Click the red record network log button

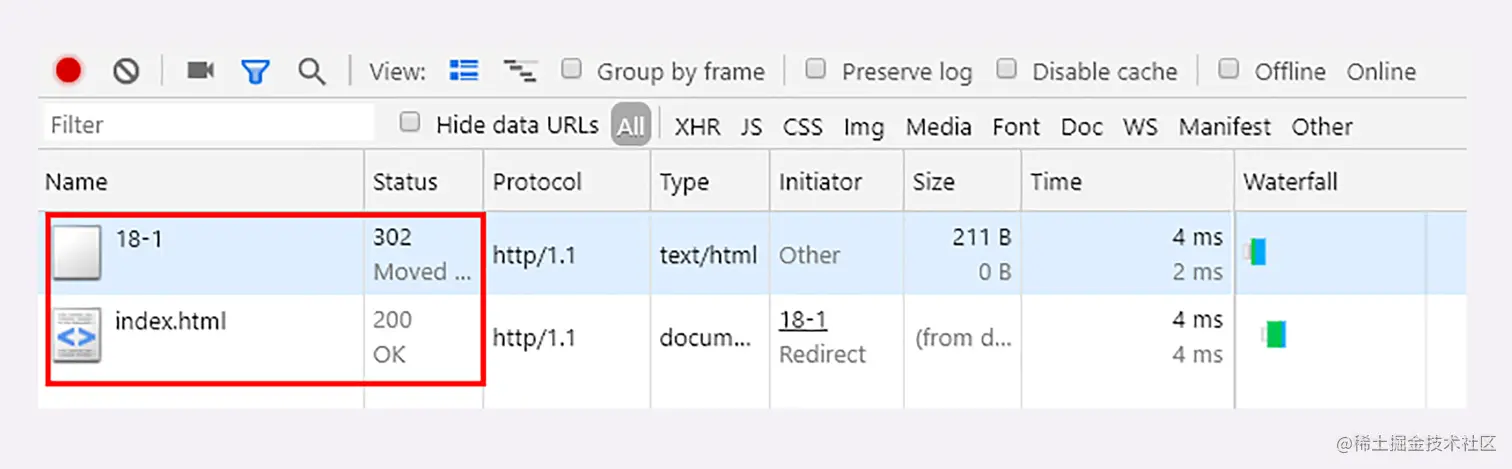tap(68, 71)
